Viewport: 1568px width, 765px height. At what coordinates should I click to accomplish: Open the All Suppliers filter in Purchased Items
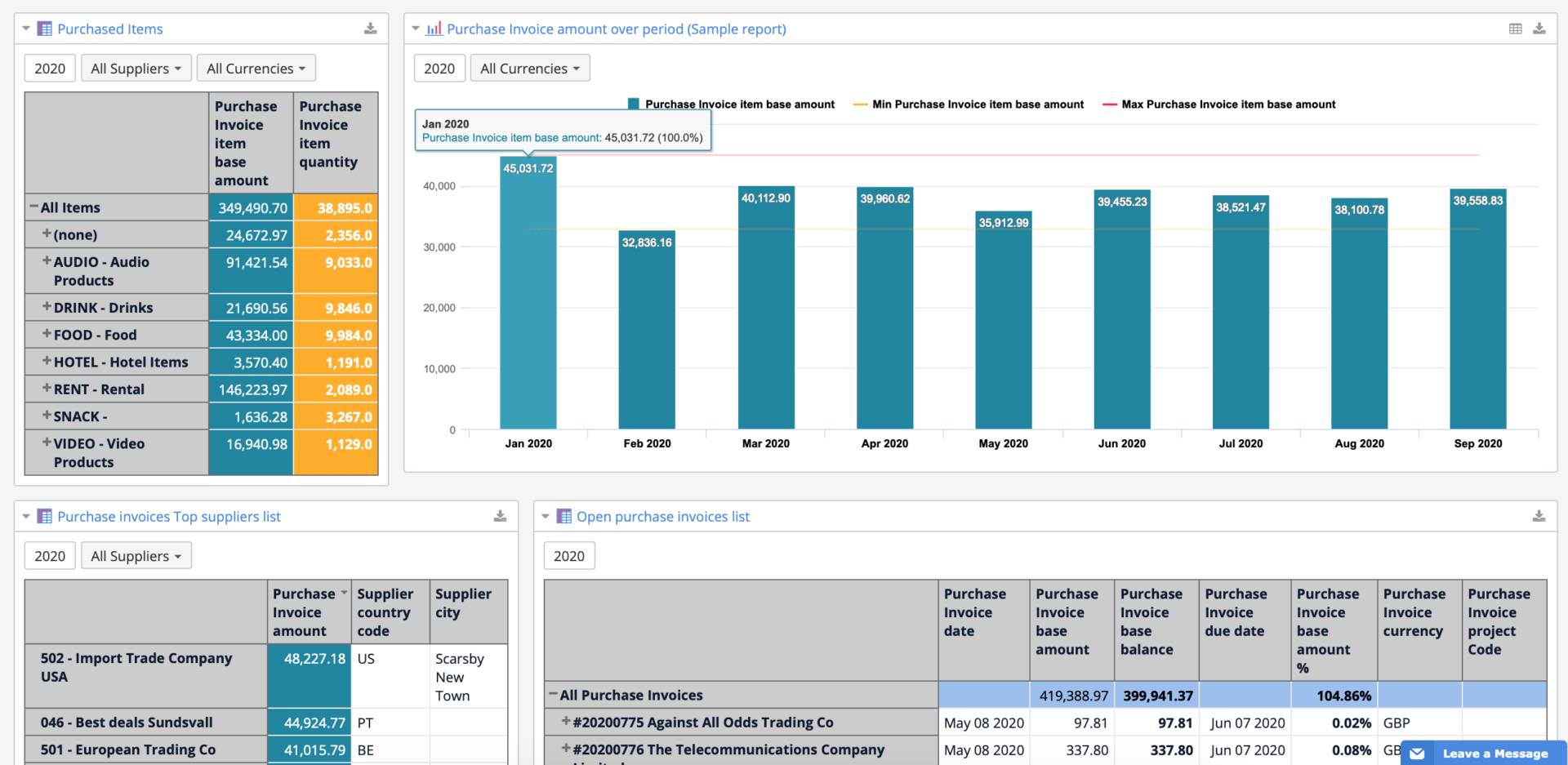(x=136, y=68)
